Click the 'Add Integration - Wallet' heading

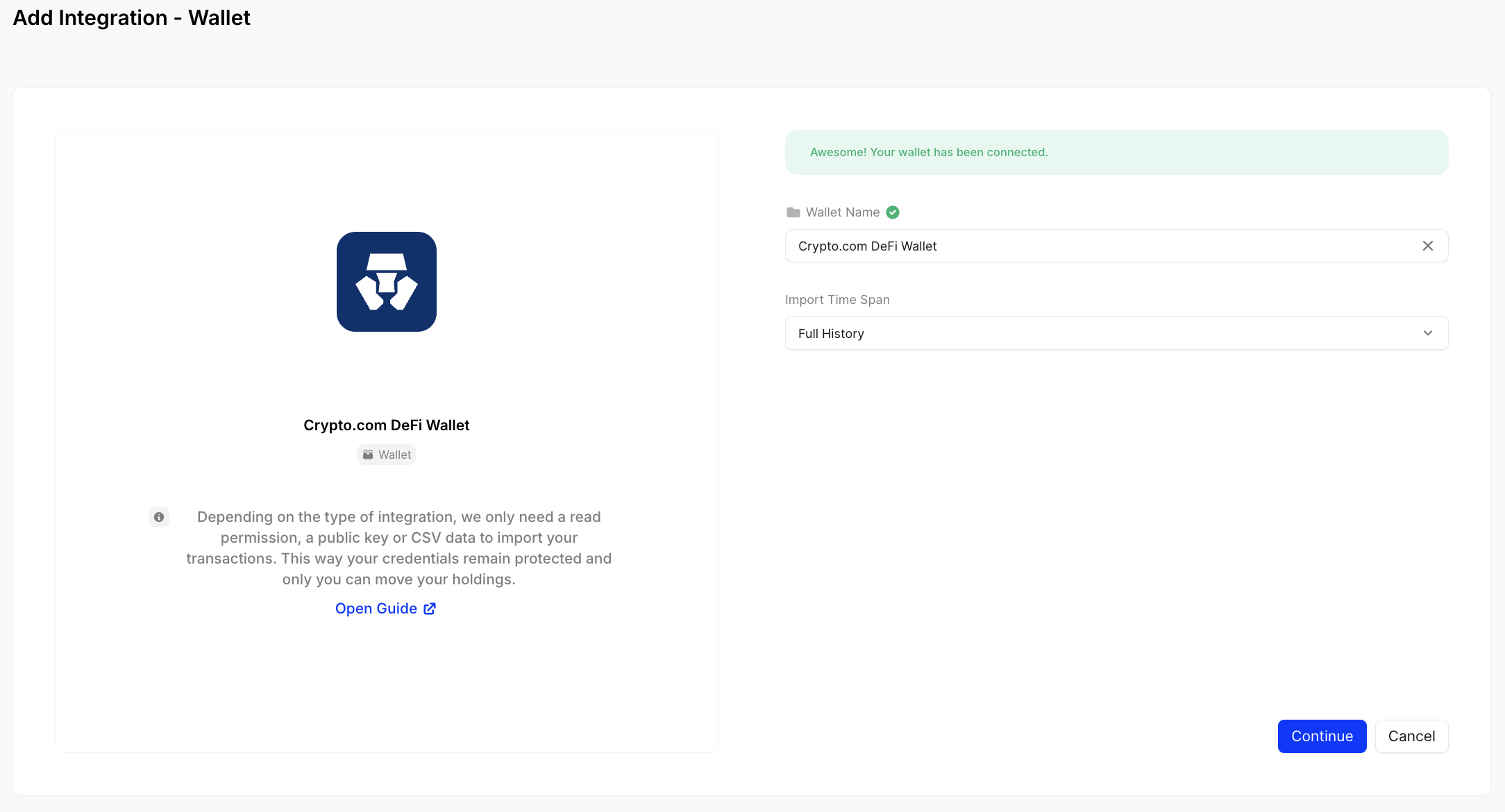132,17
